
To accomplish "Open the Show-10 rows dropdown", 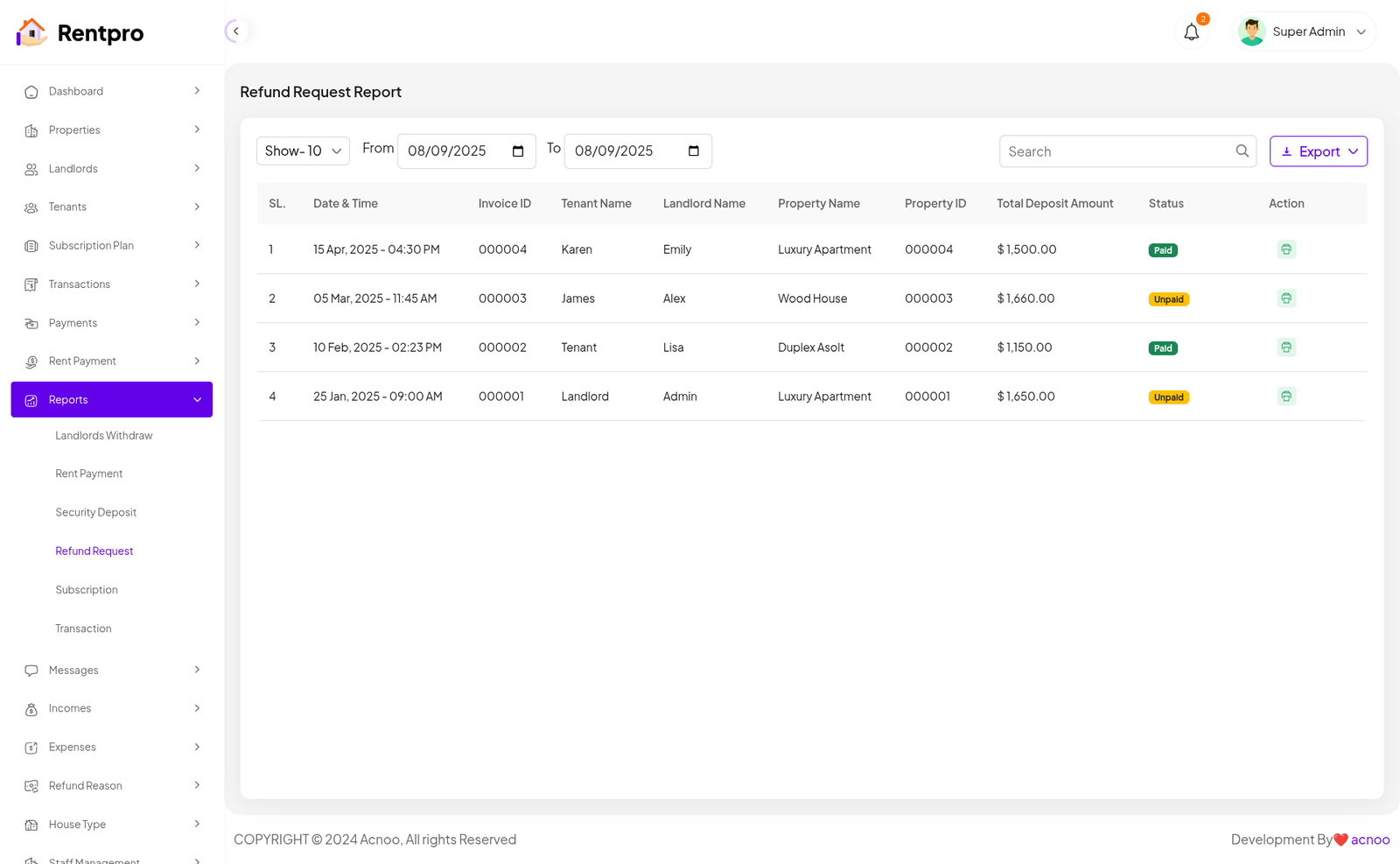I will click(303, 151).
